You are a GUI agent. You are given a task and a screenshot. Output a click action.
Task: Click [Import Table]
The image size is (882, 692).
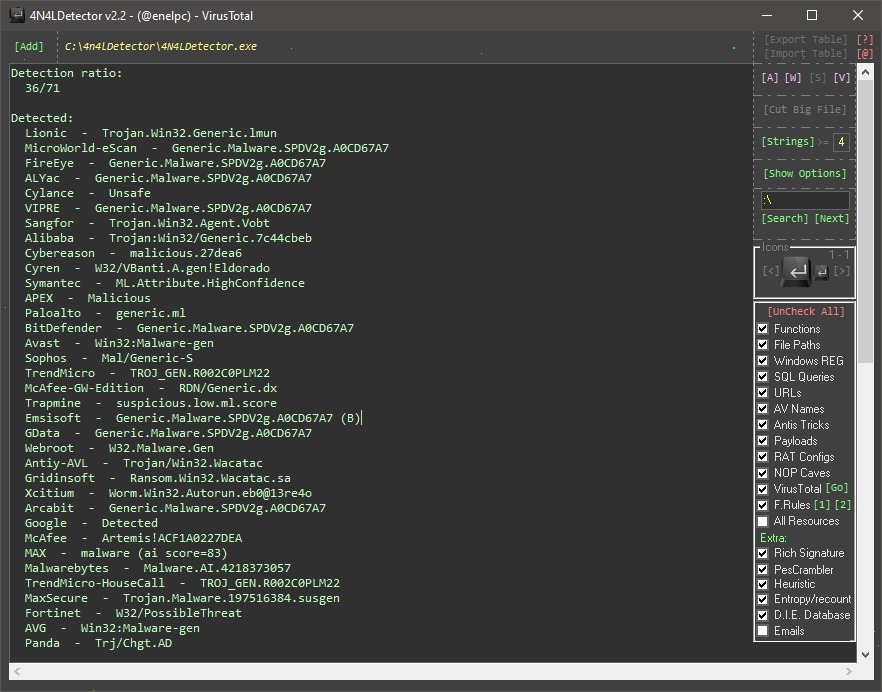click(806, 53)
